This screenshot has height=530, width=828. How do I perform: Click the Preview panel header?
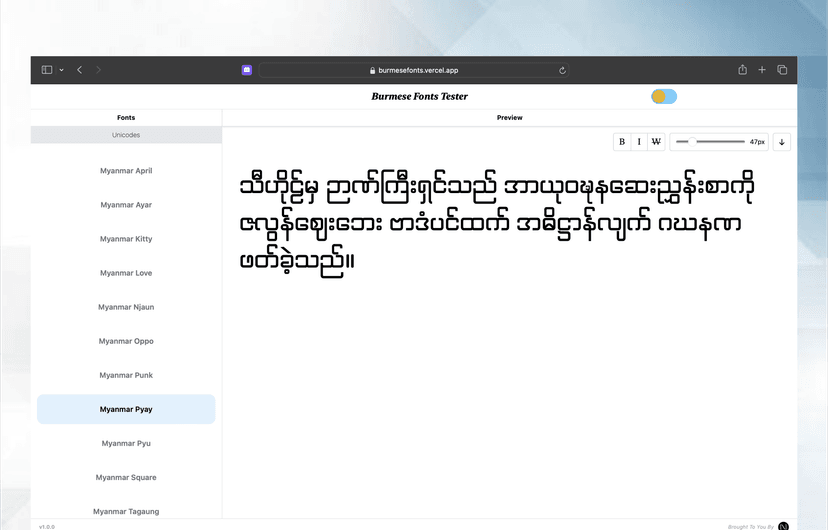pyautogui.click(x=510, y=118)
